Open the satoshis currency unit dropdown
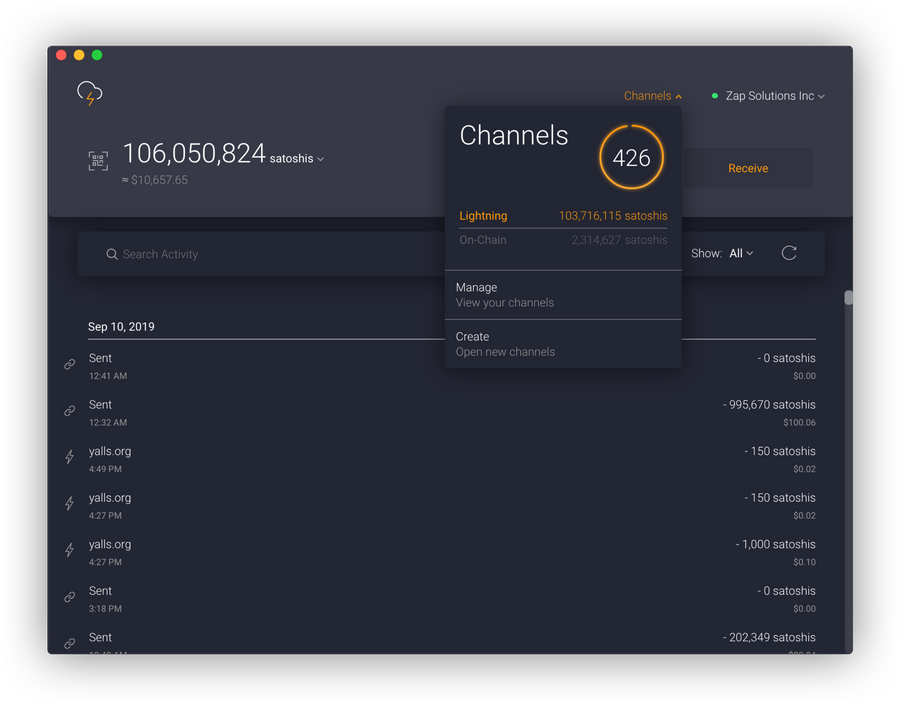 coord(297,158)
